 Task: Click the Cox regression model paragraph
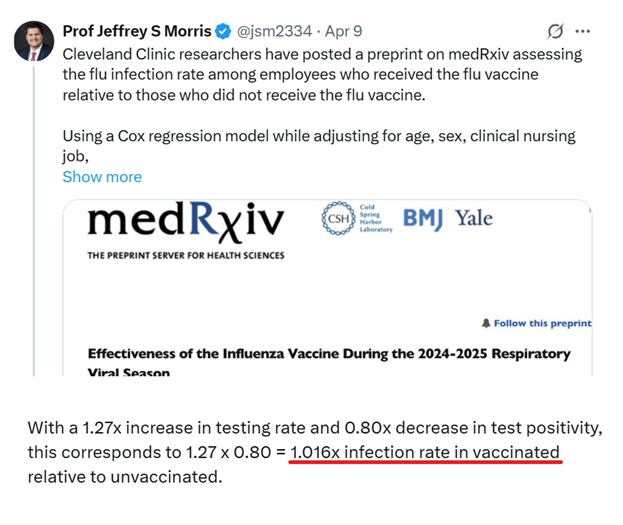(319, 146)
